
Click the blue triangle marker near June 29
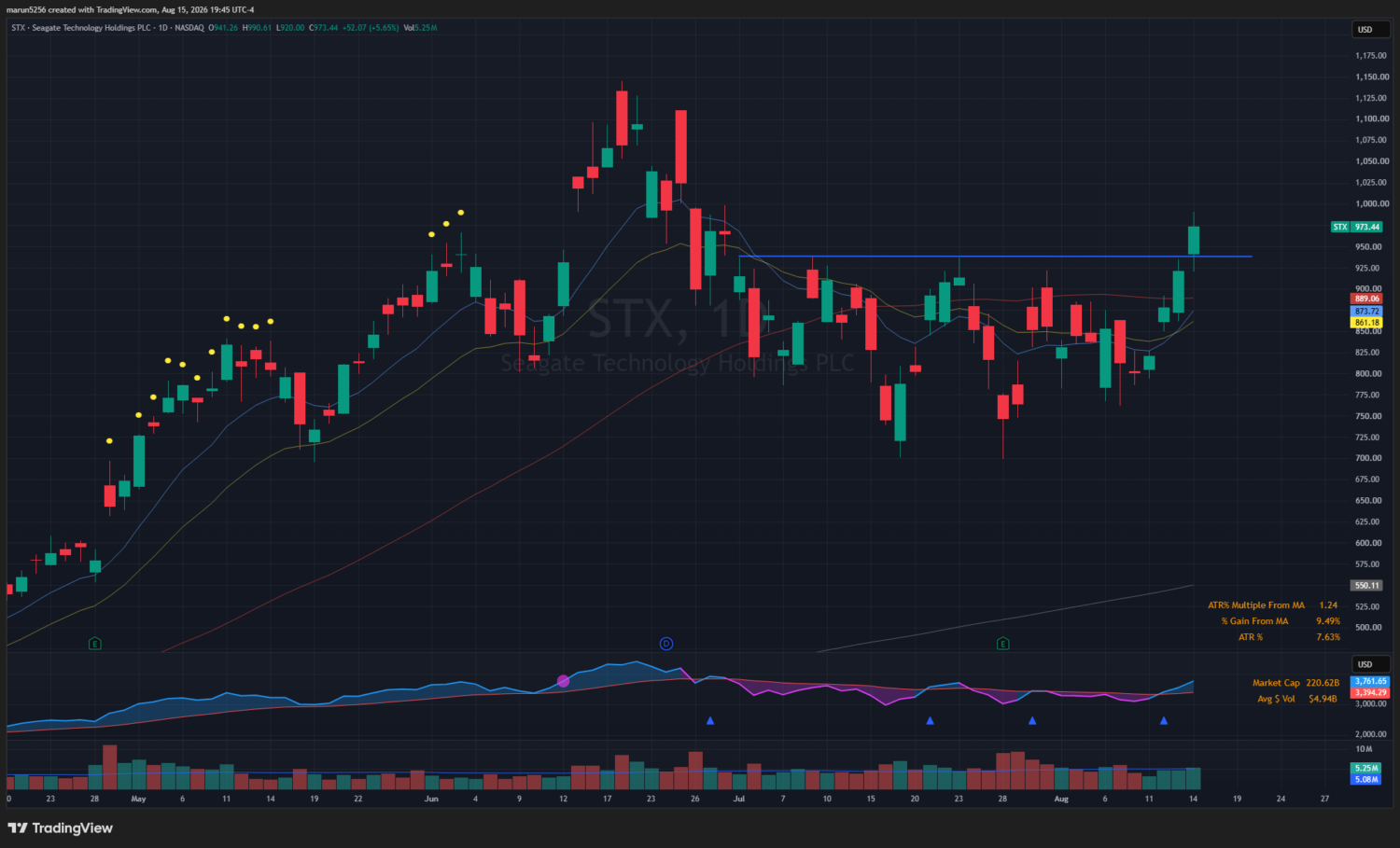coord(710,720)
